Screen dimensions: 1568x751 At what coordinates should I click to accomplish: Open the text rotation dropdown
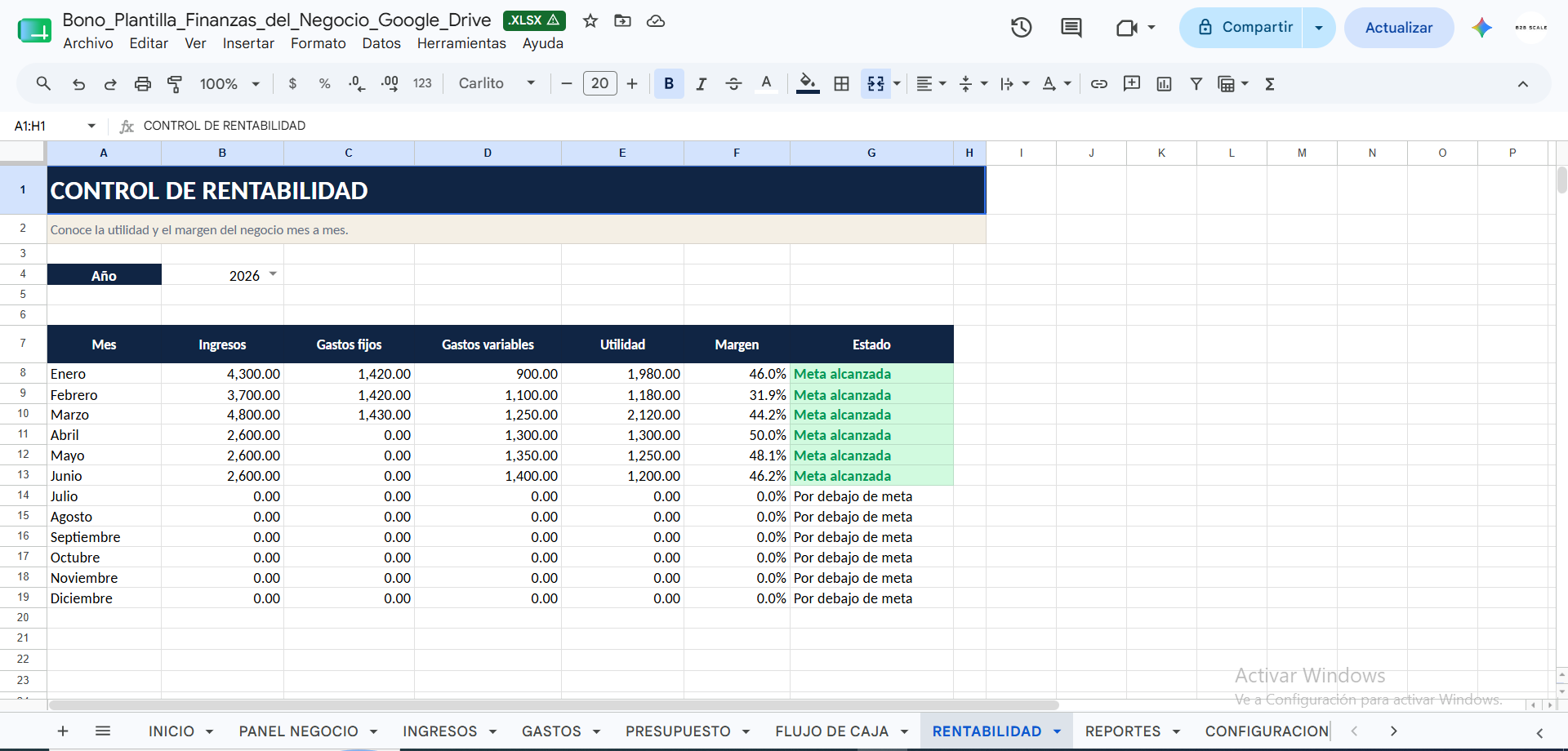click(x=1057, y=83)
